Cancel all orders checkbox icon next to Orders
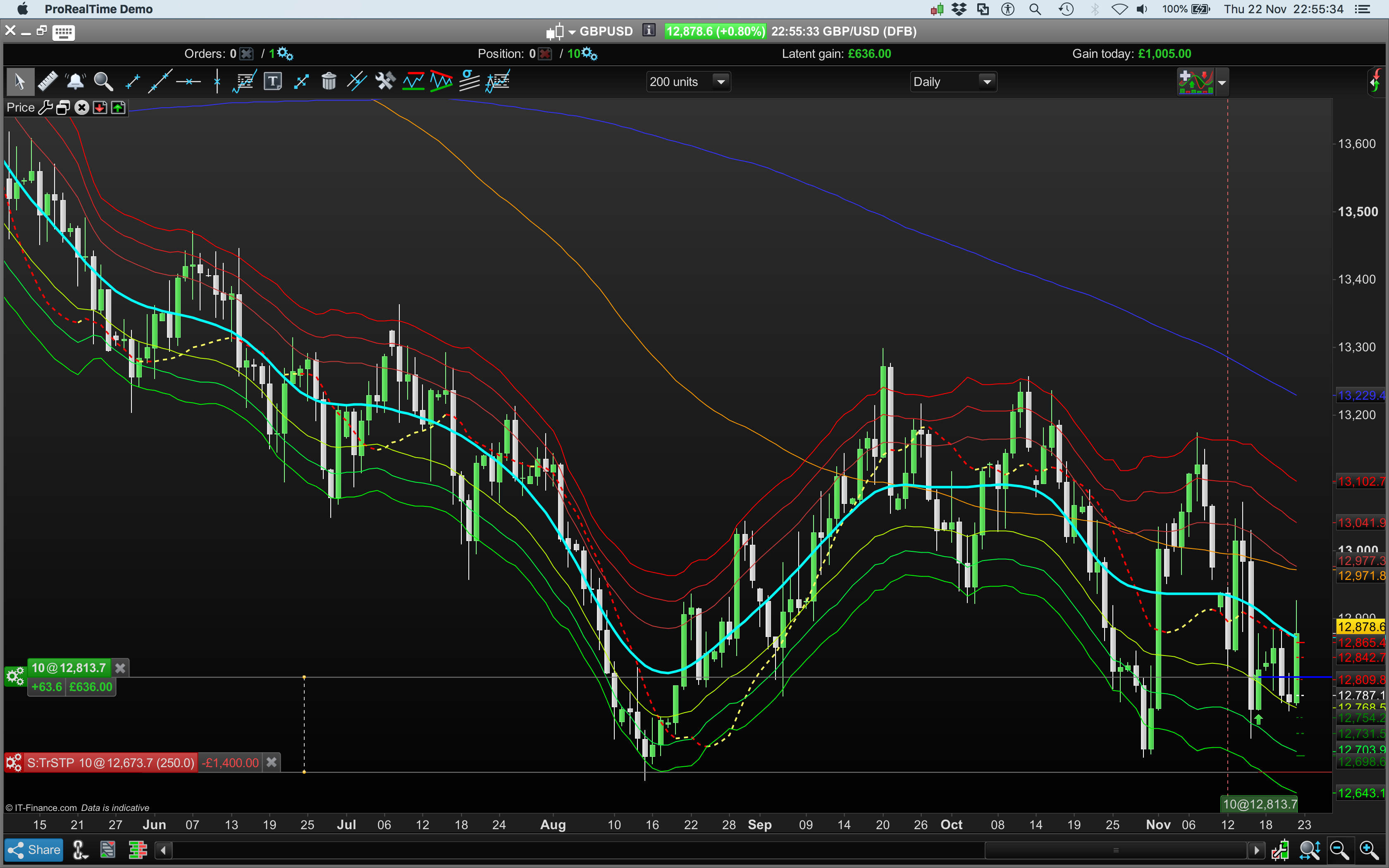 (x=246, y=54)
